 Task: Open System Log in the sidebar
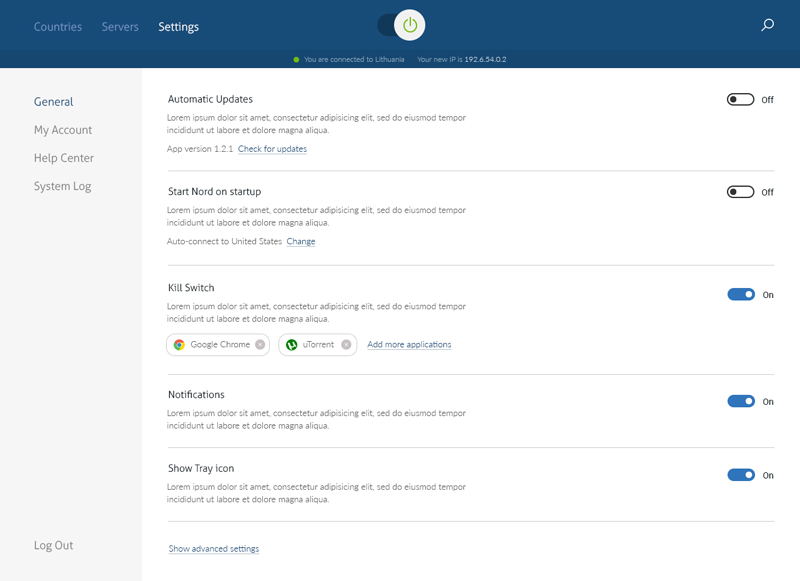coord(62,186)
